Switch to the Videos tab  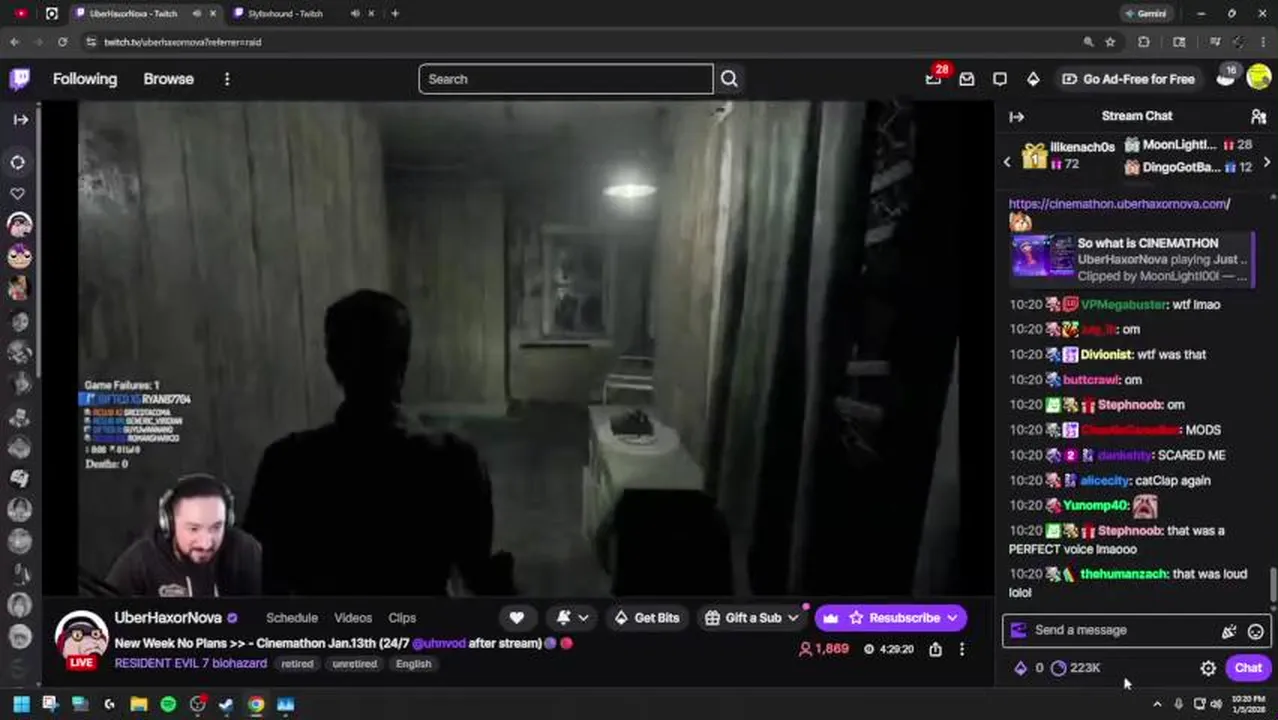(x=353, y=618)
